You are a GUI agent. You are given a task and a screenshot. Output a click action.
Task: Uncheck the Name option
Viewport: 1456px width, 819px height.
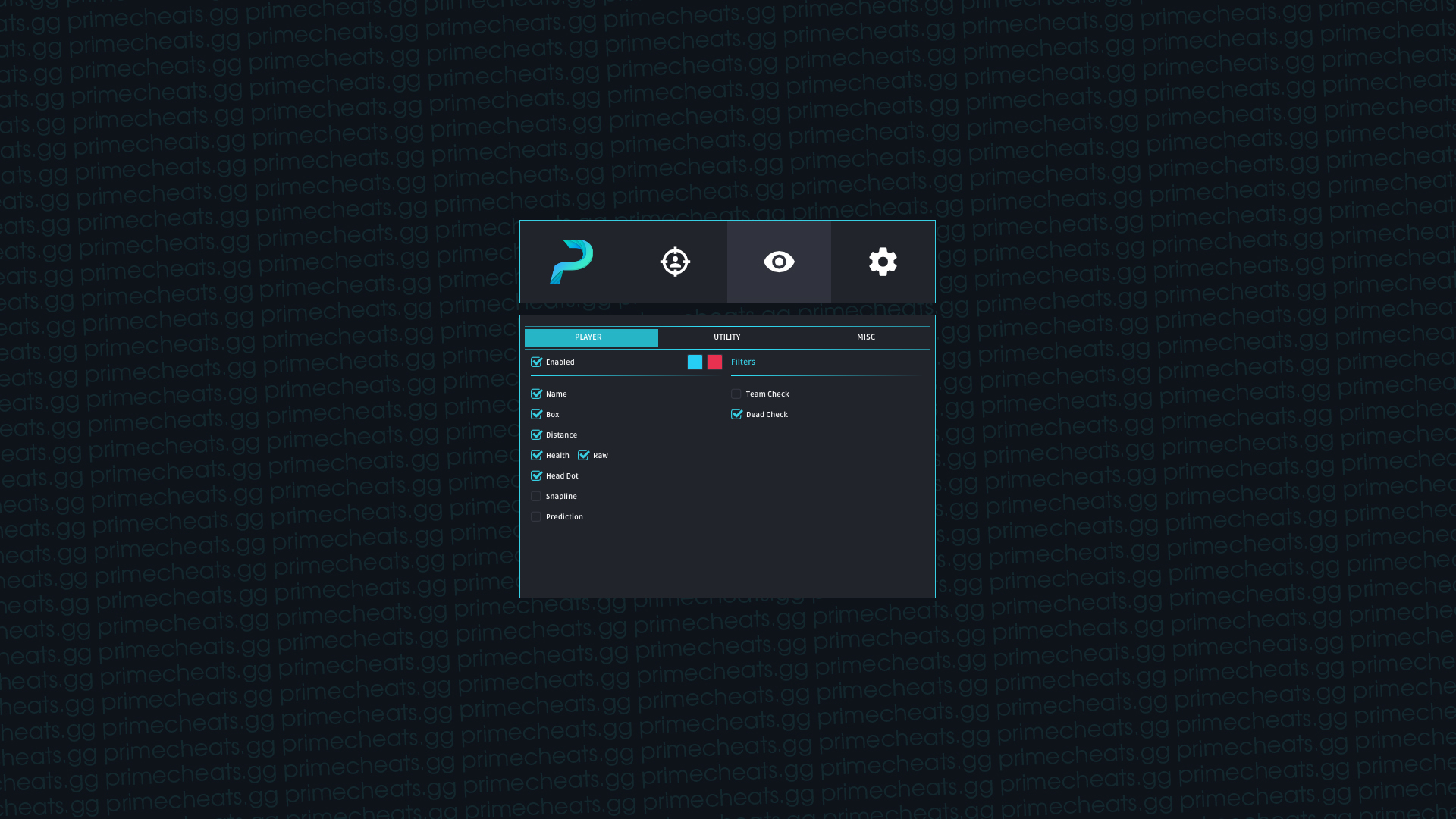pyautogui.click(x=536, y=394)
